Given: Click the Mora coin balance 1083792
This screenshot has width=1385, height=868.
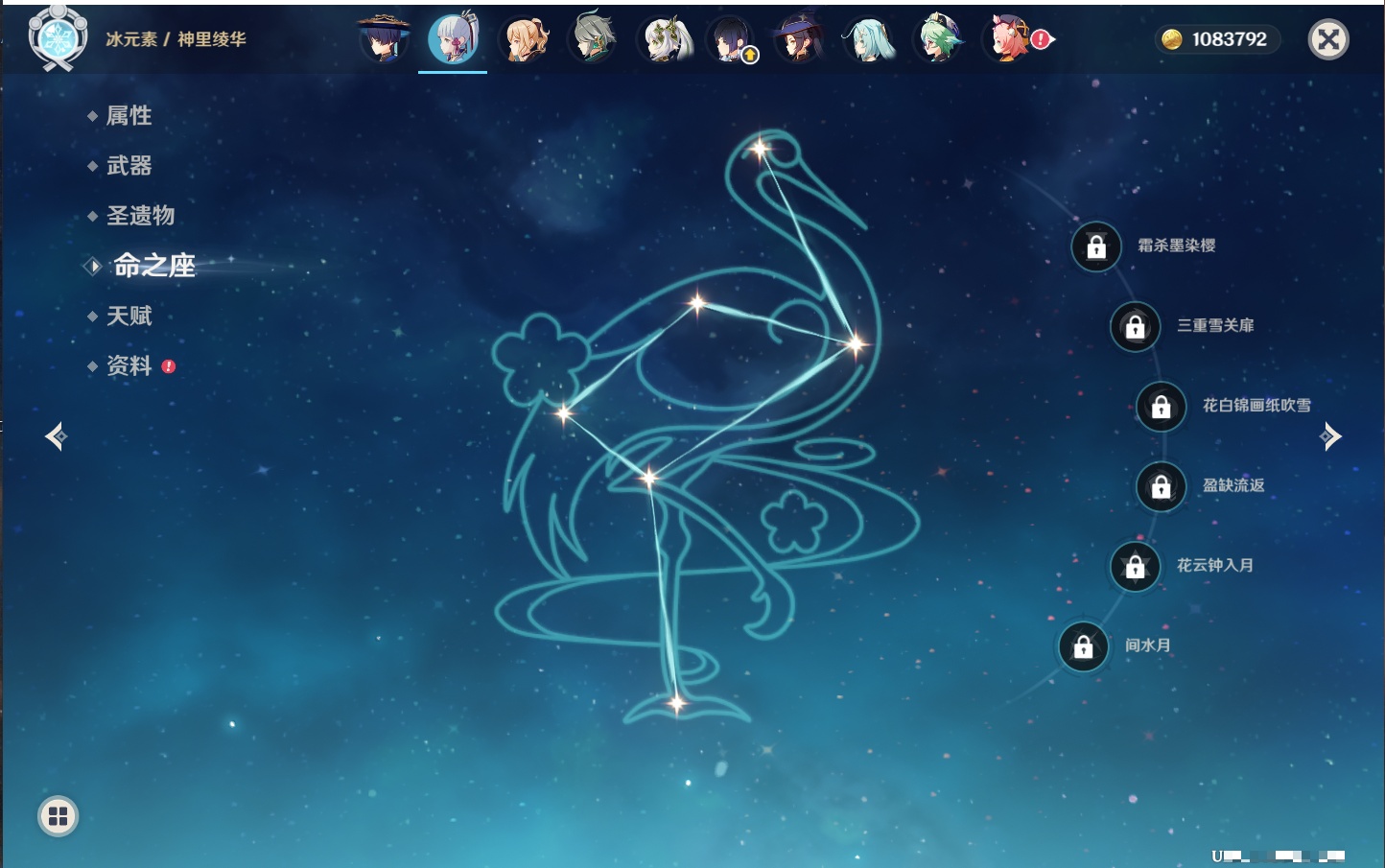Looking at the screenshot, I should click(x=1216, y=39).
